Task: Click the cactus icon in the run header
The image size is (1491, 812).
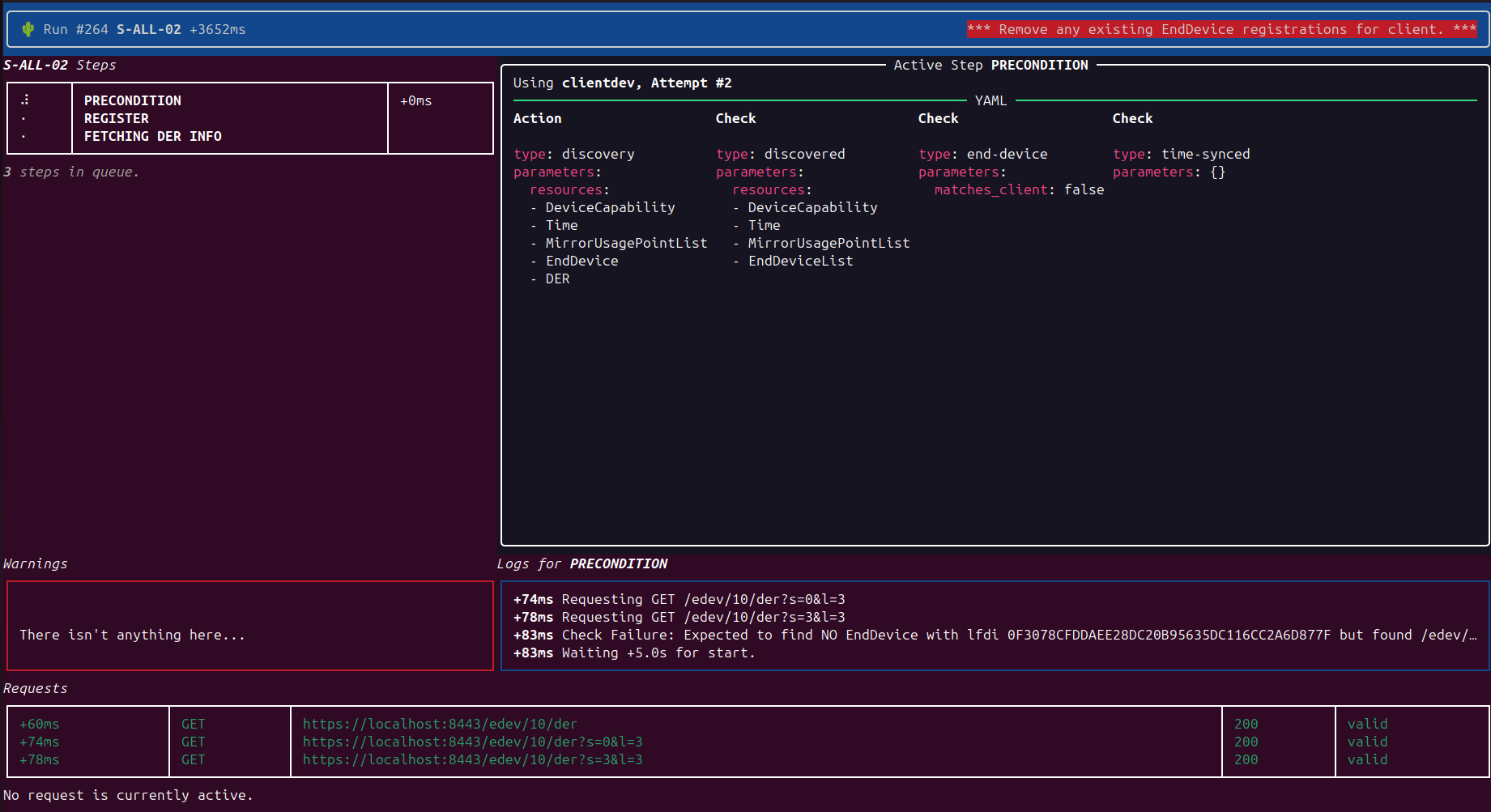Action: point(28,28)
